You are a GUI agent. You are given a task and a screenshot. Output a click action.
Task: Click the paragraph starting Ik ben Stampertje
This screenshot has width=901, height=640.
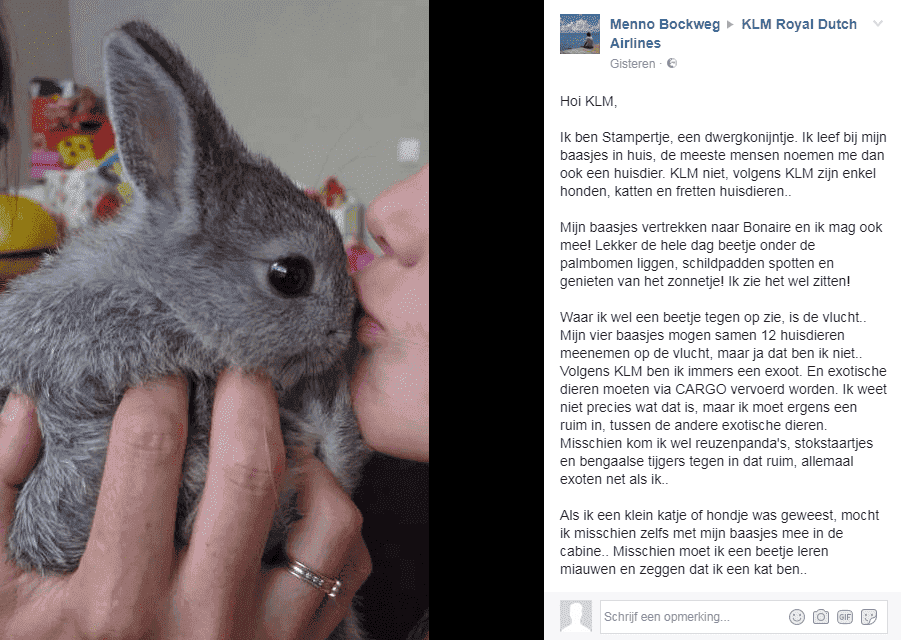point(723,164)
